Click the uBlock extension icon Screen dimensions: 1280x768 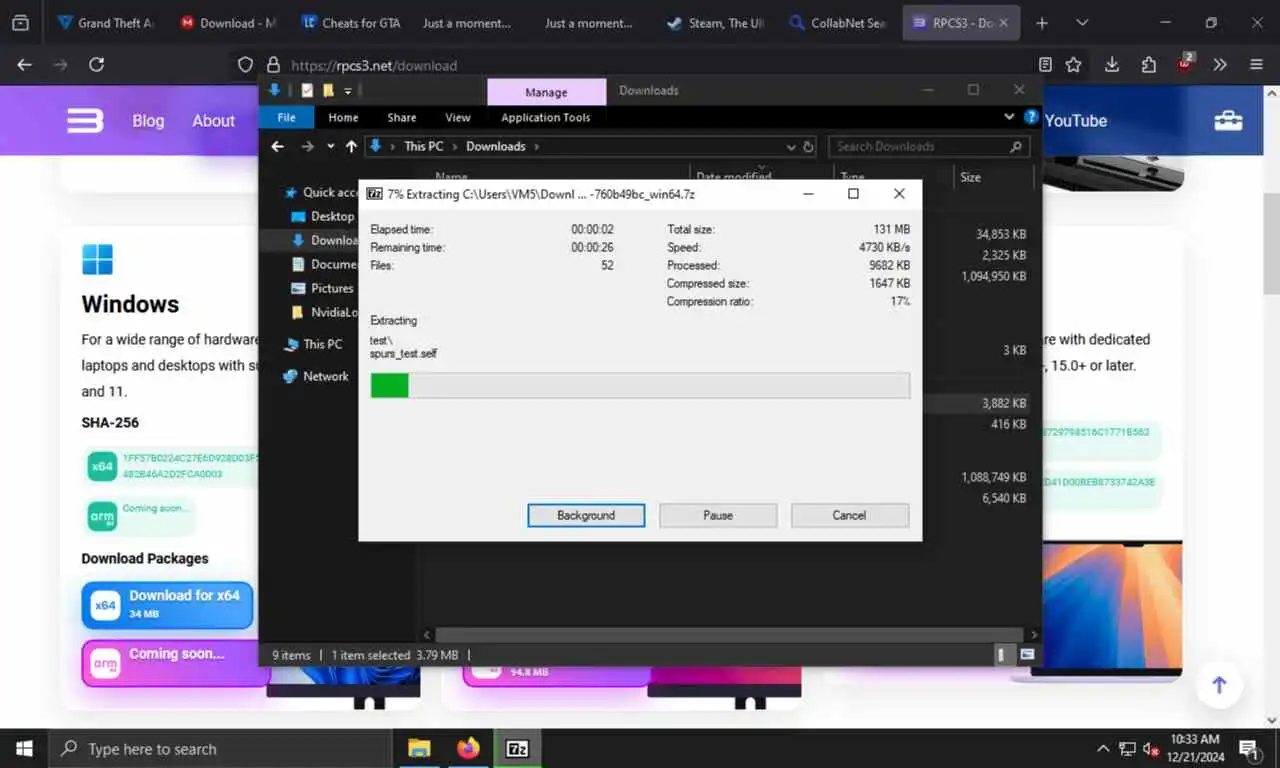(1185, 64)
